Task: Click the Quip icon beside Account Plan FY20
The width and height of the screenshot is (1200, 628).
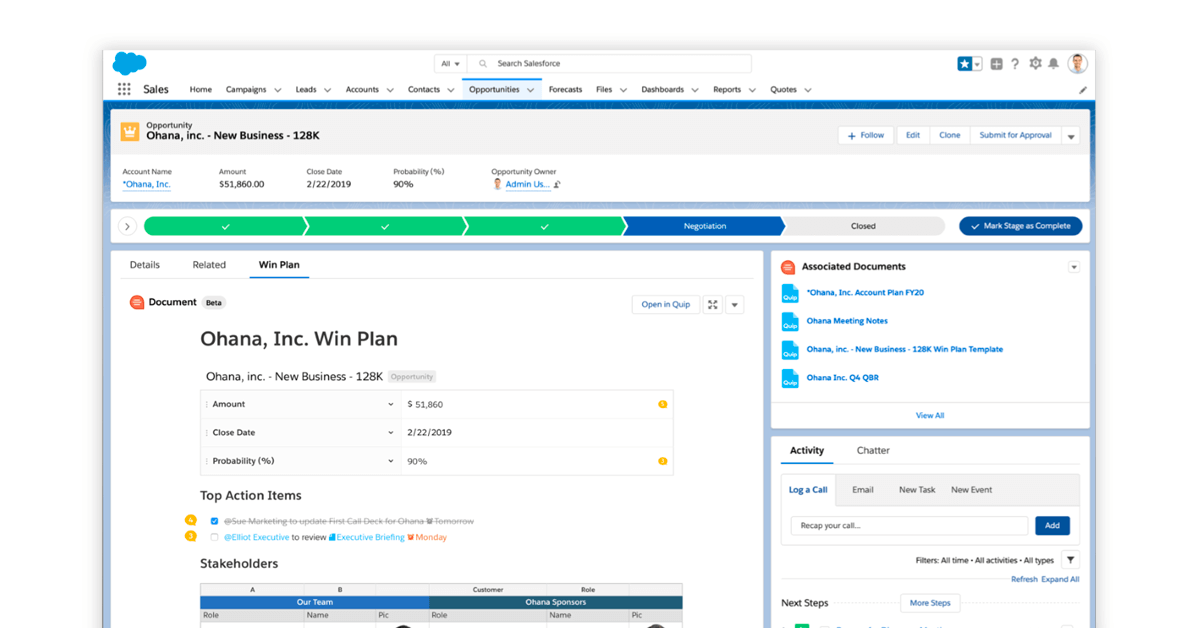Action: [x=790, y=293]
